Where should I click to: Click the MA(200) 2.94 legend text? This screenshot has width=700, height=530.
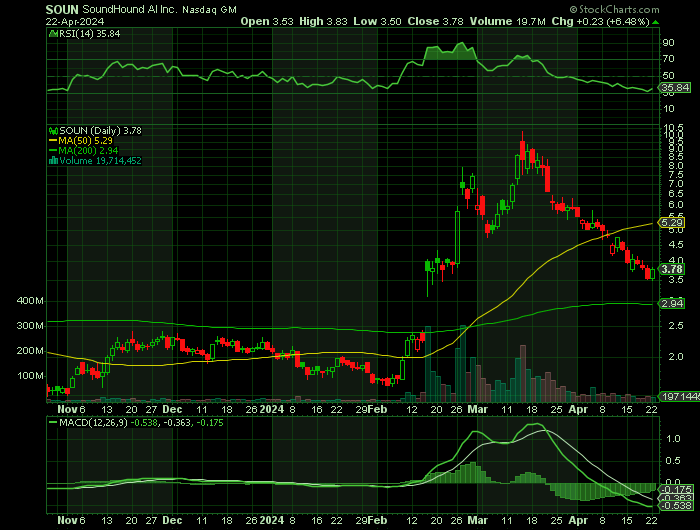pos(88,150)
